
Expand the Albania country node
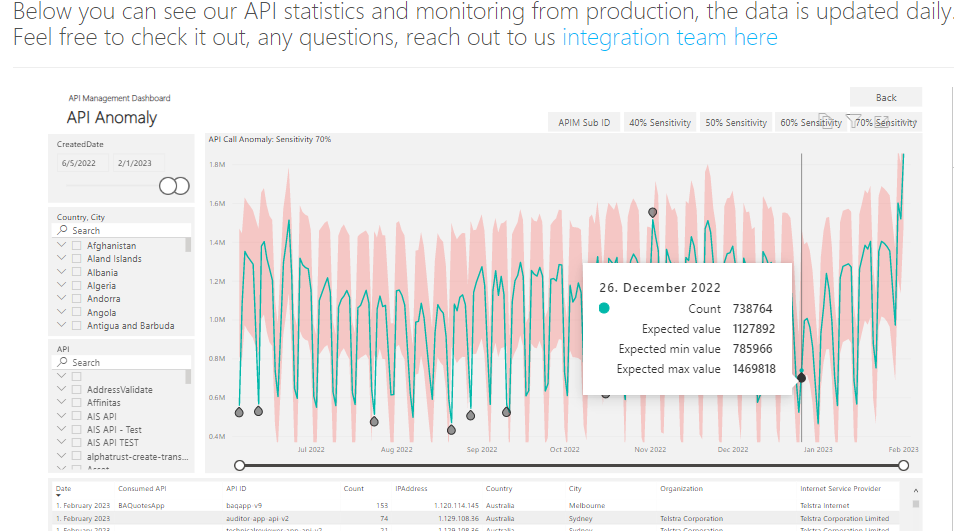[62, 272]
